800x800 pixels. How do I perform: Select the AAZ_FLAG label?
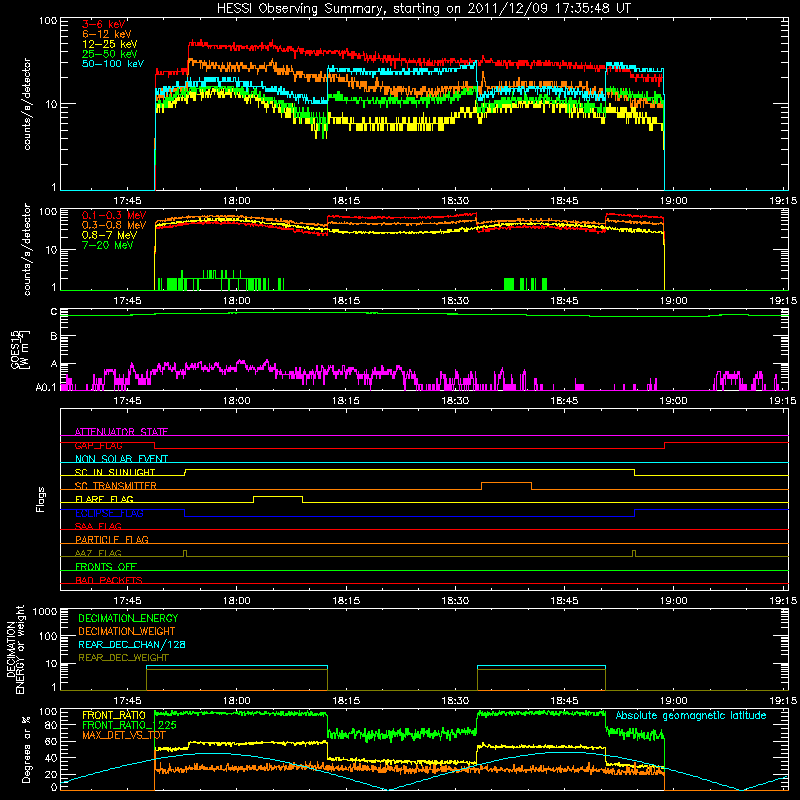click(98, 553)
